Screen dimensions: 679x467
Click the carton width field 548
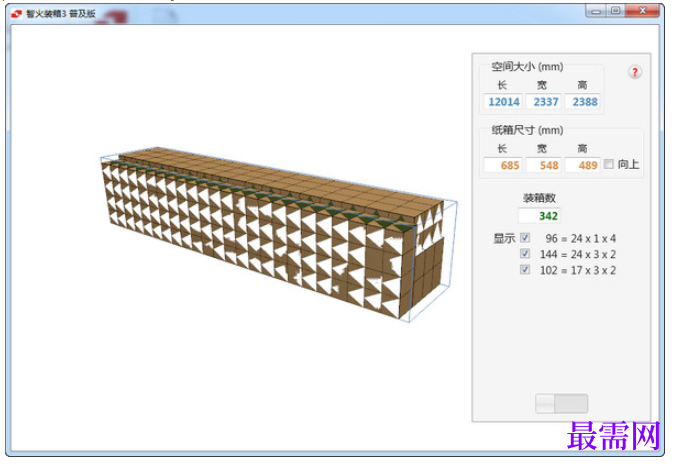[x=543, y=165]
